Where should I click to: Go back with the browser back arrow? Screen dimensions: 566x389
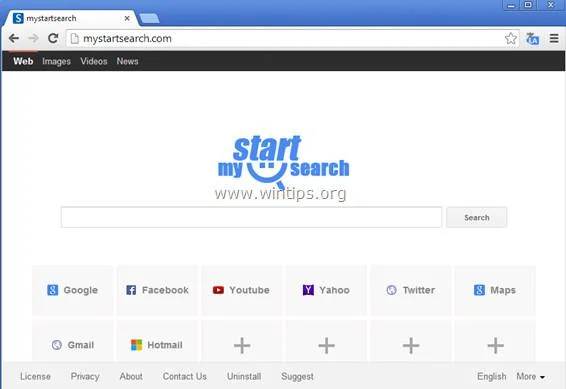14,38
